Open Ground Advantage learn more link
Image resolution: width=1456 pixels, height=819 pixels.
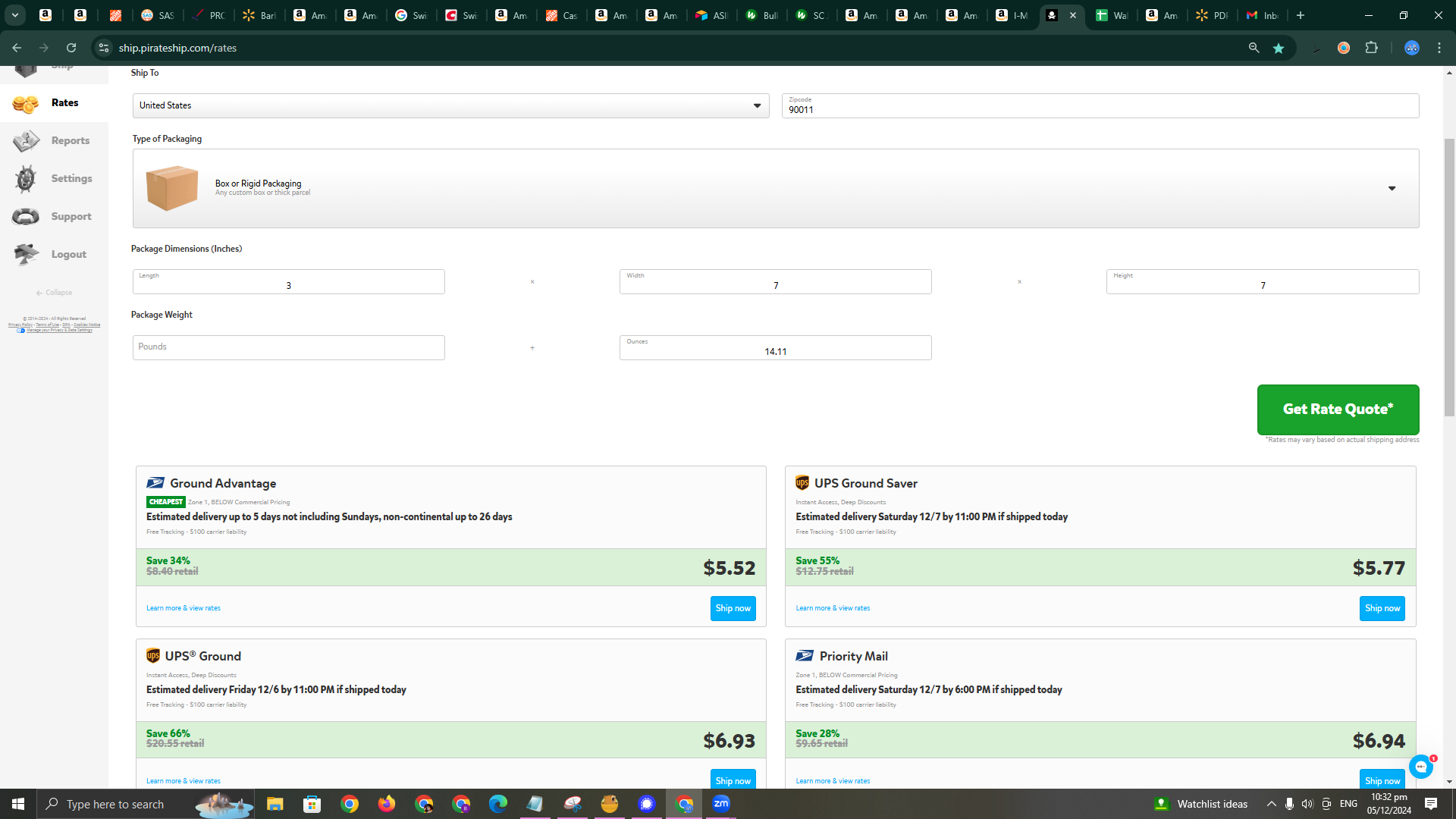click(x=184, y=608)
